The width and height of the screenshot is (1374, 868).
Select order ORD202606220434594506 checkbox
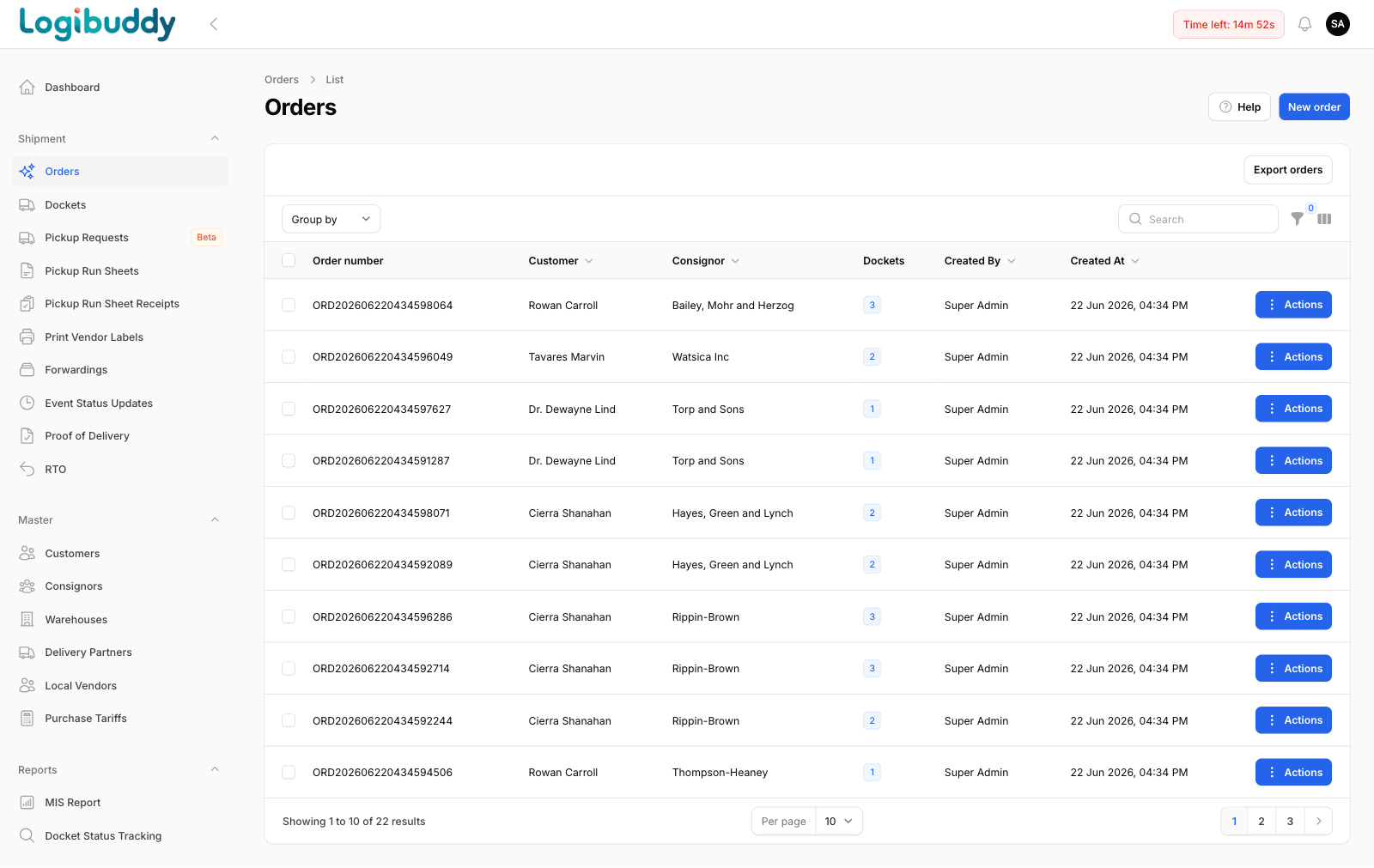coord(289,773)
